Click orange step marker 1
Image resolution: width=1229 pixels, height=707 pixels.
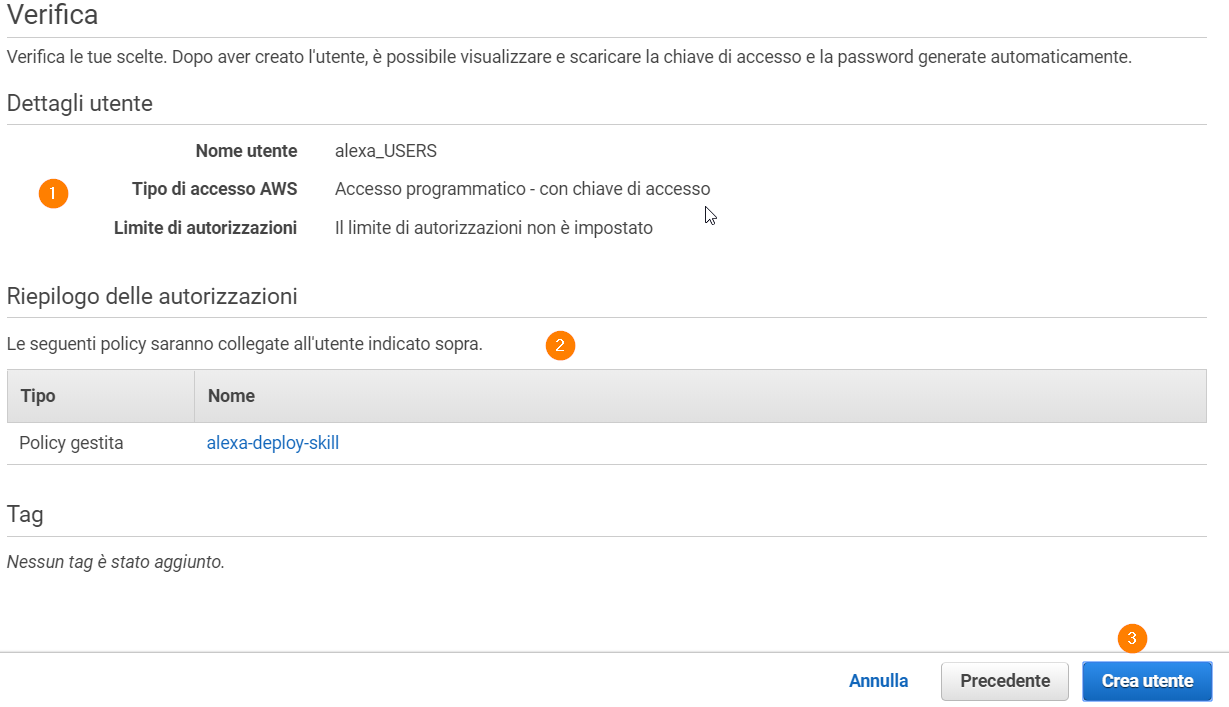pyautogui.click(x=53, y=192)
